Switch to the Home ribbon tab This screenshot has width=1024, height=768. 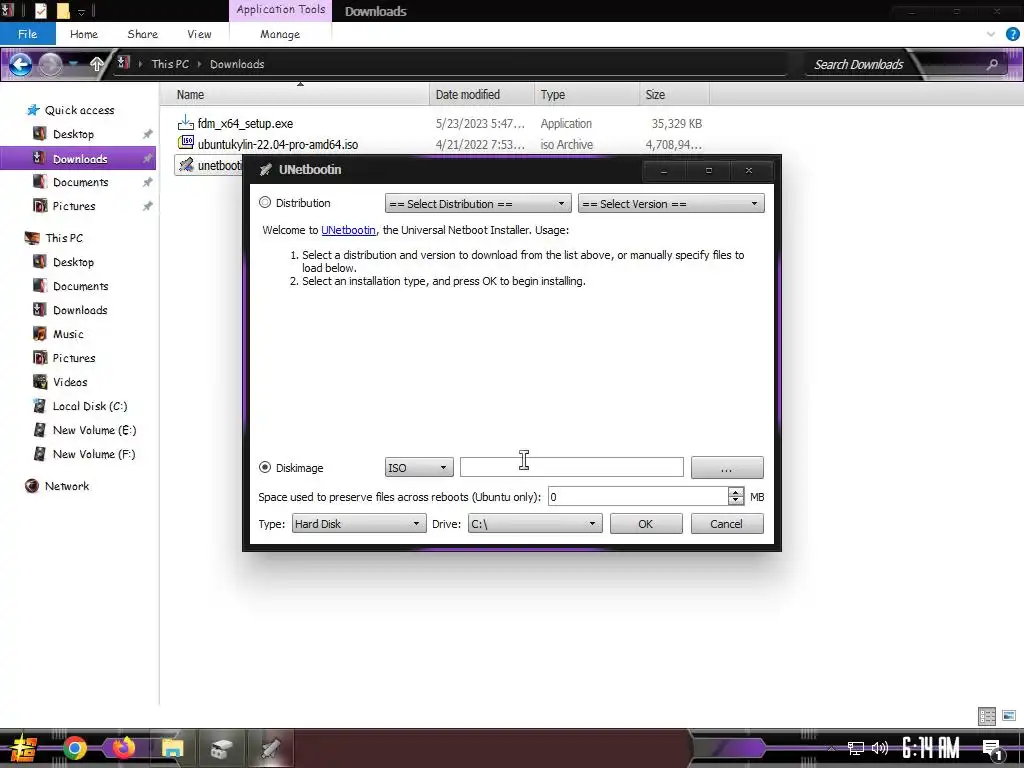(84, 34)
